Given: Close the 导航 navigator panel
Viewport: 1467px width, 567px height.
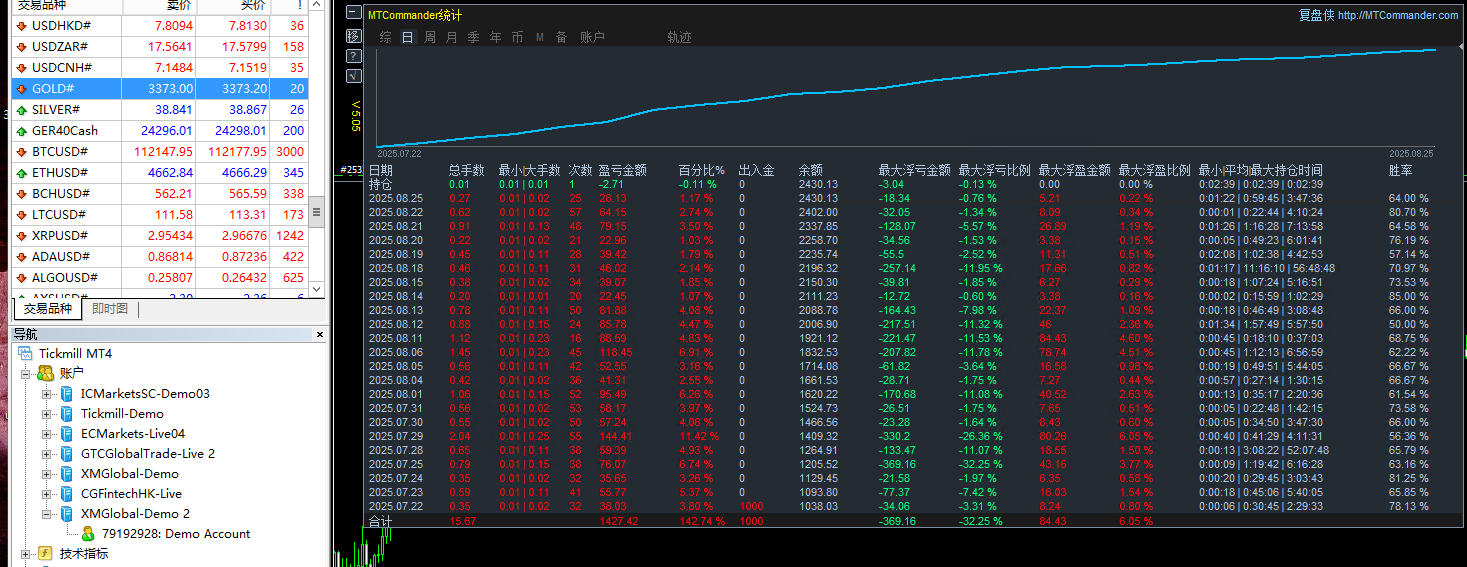Looking at the screenshot, I should coord(320,335).
